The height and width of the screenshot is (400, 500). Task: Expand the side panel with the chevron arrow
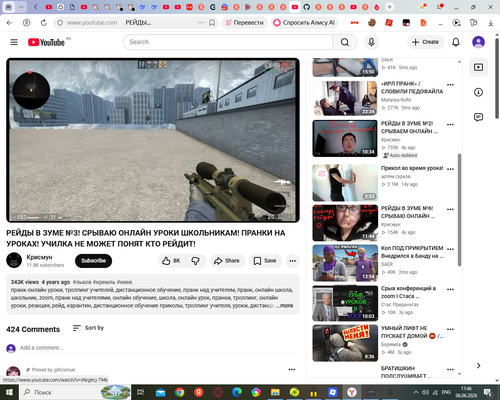pyautogui.click(x=478, y=366)
